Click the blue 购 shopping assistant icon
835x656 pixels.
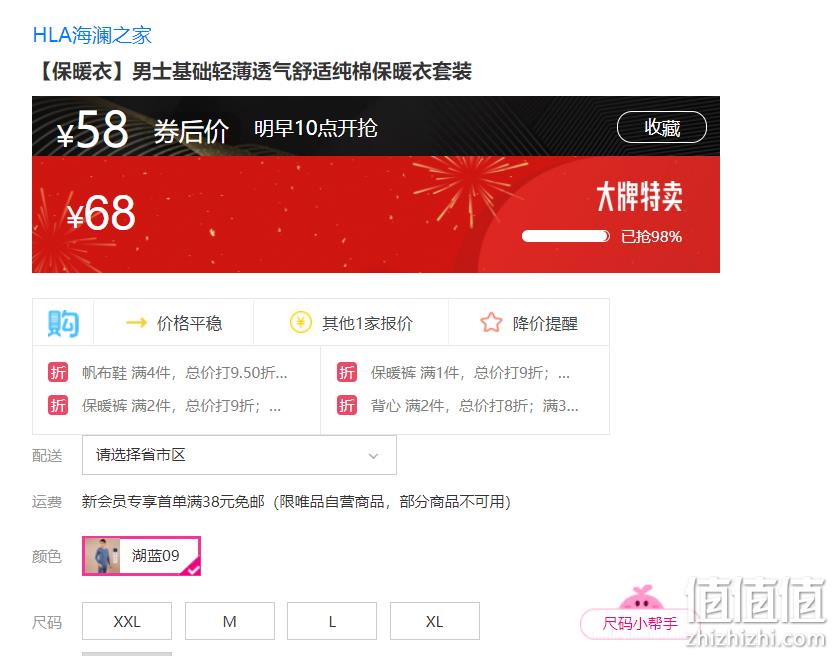(x=63, y=323)
